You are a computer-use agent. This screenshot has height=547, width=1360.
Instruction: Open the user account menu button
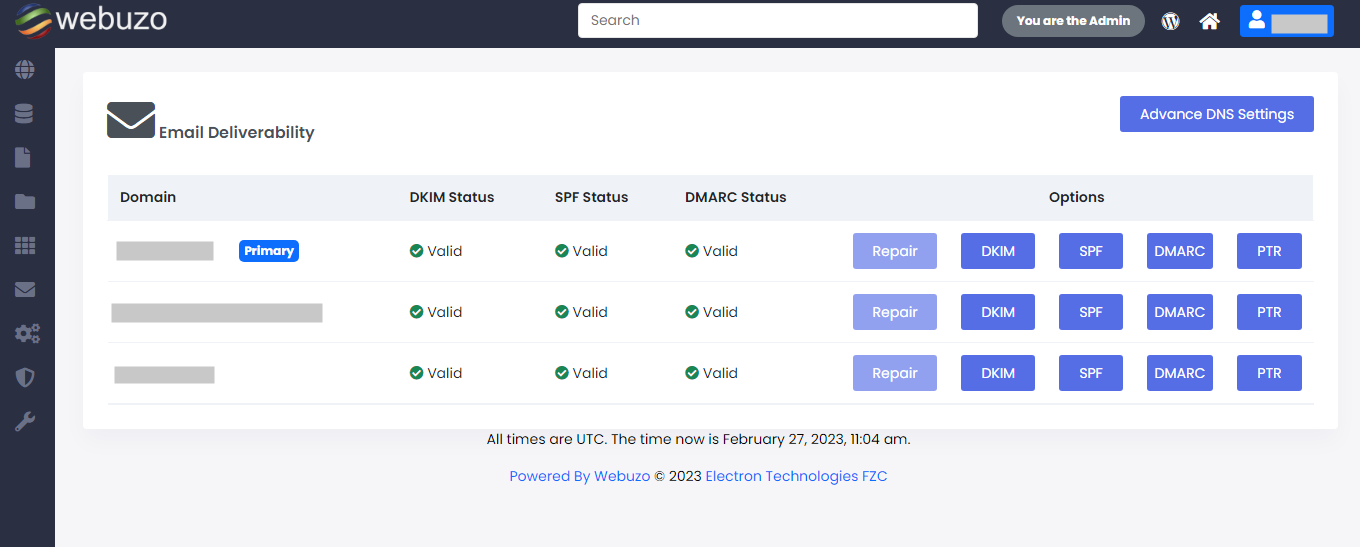[1286, 21]
